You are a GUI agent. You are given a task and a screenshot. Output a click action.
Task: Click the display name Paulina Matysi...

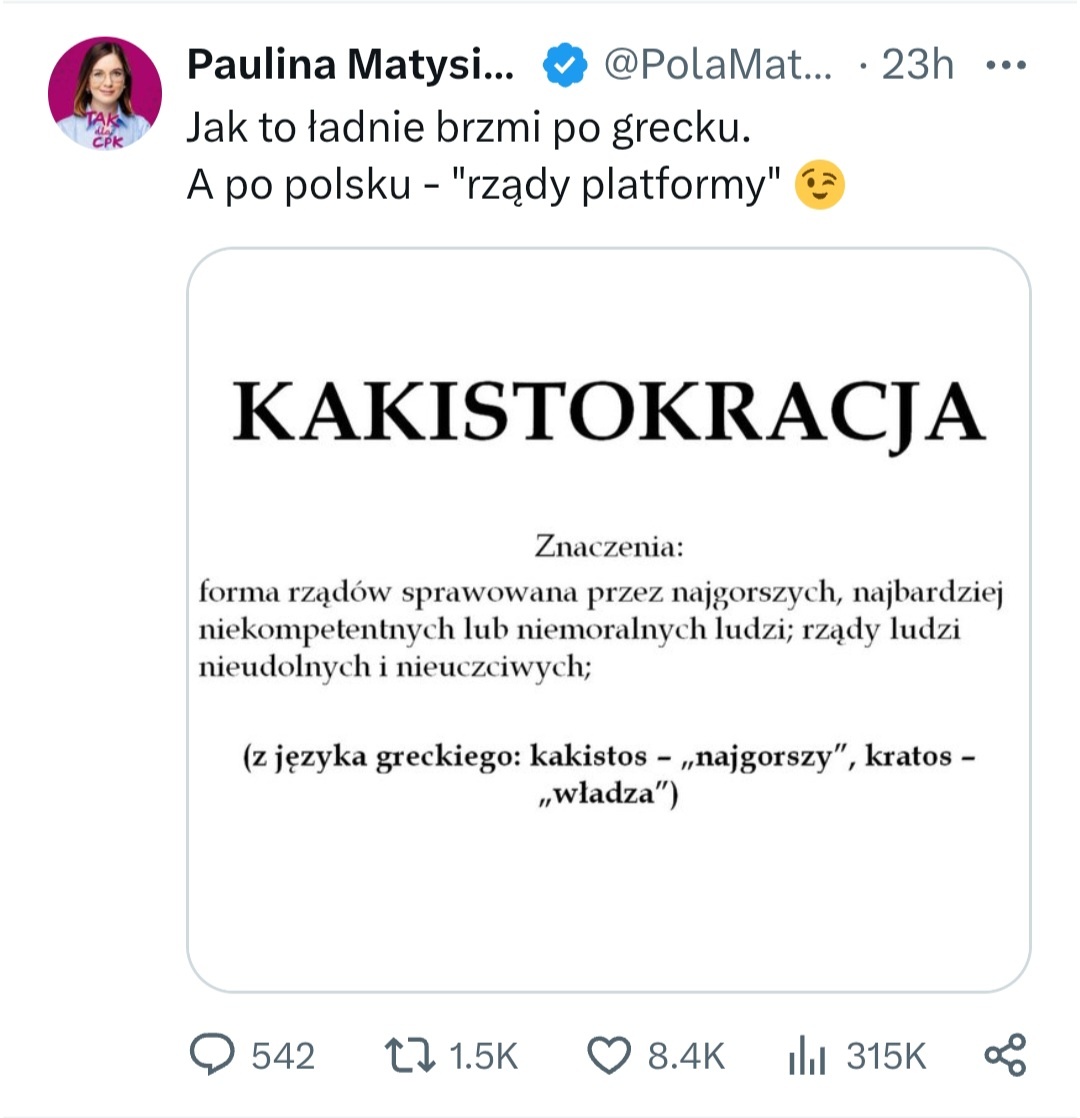(351, 66)
